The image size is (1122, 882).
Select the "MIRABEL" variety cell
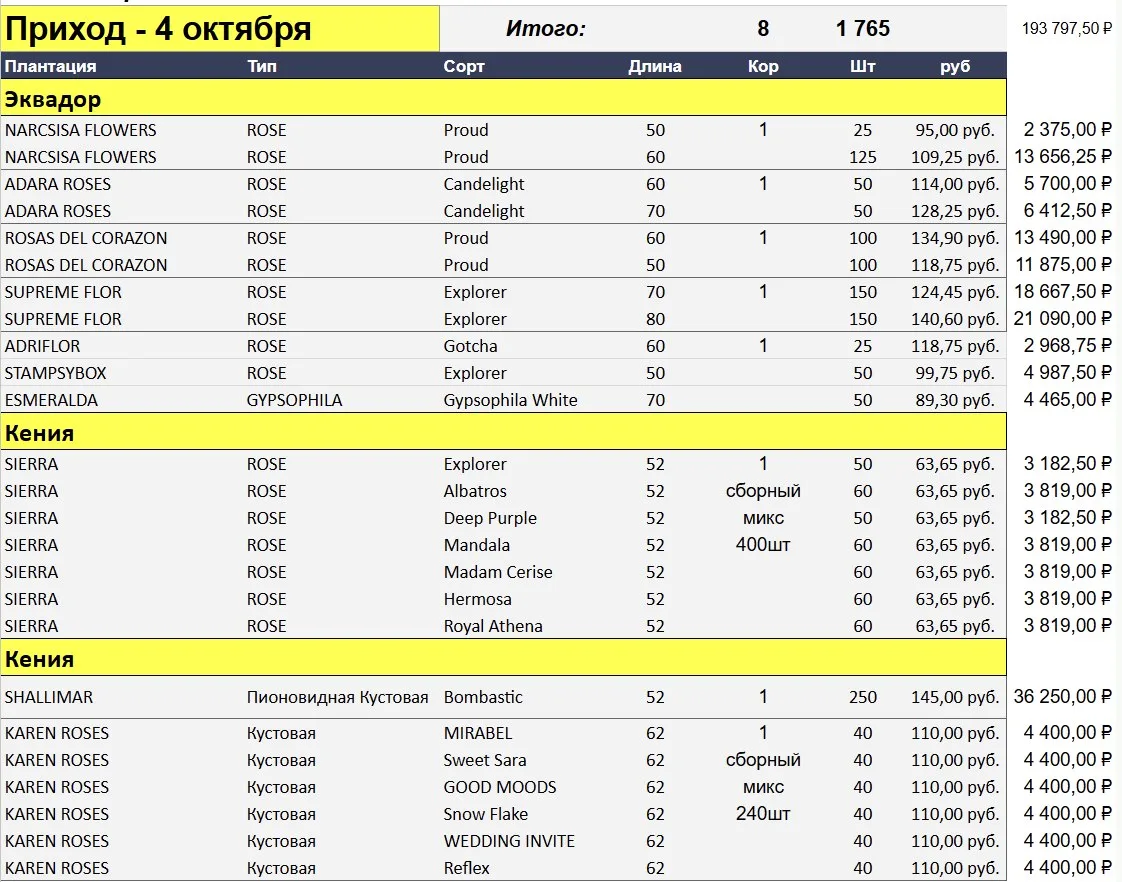[x=477, y=733]
